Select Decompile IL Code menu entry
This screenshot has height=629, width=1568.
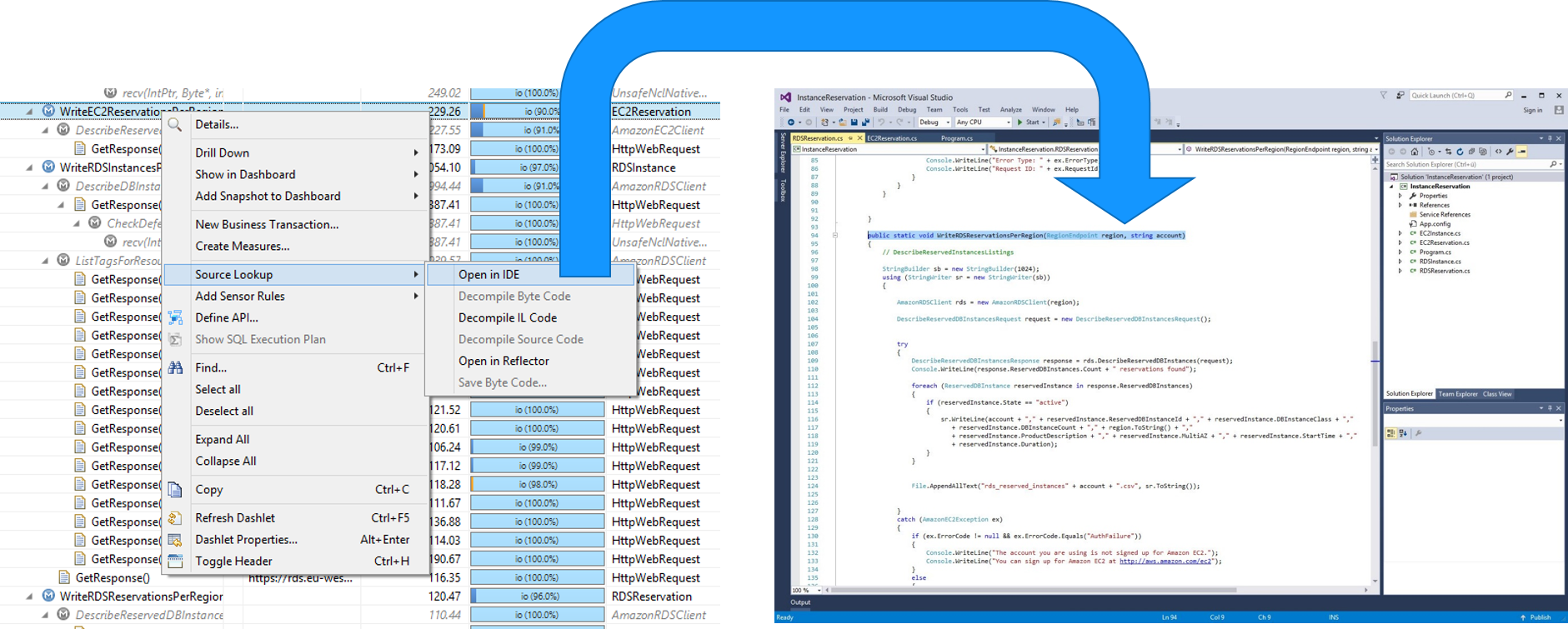click(x=508, y=317)
